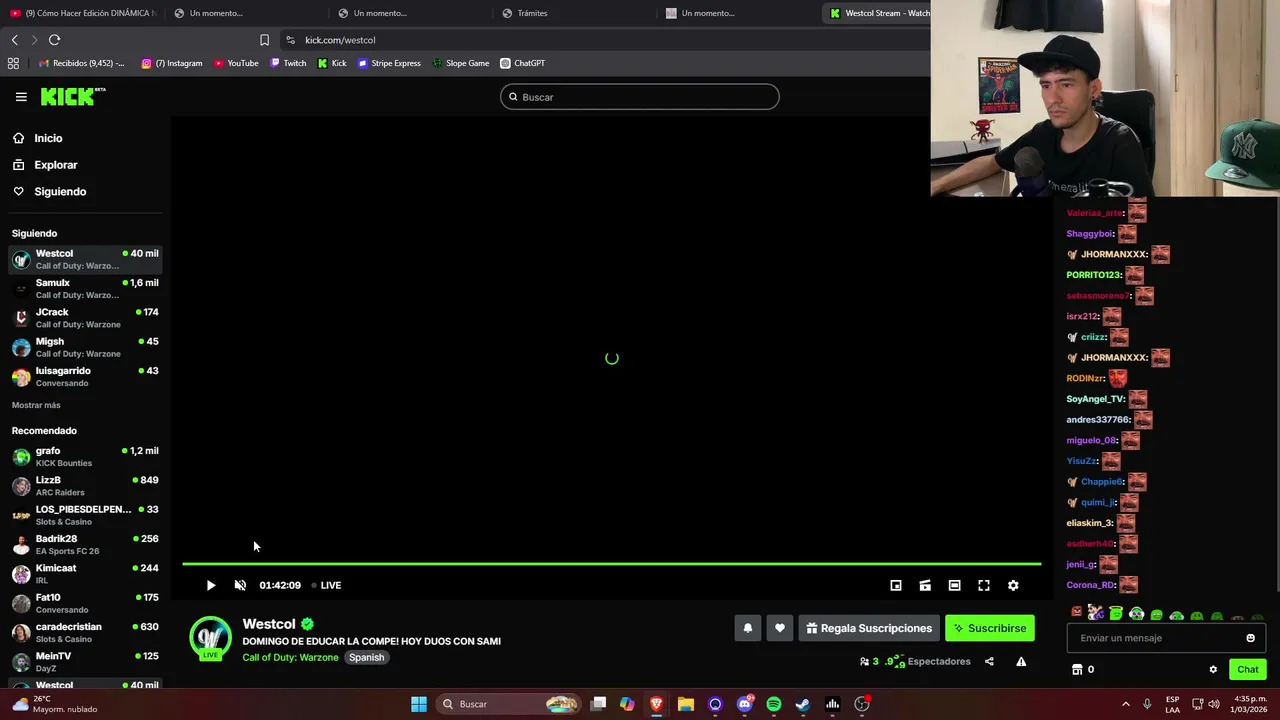Viewport: 1280px width, 720px height.
Task: Click the green Suscribirse button
Action: [990, 628]
